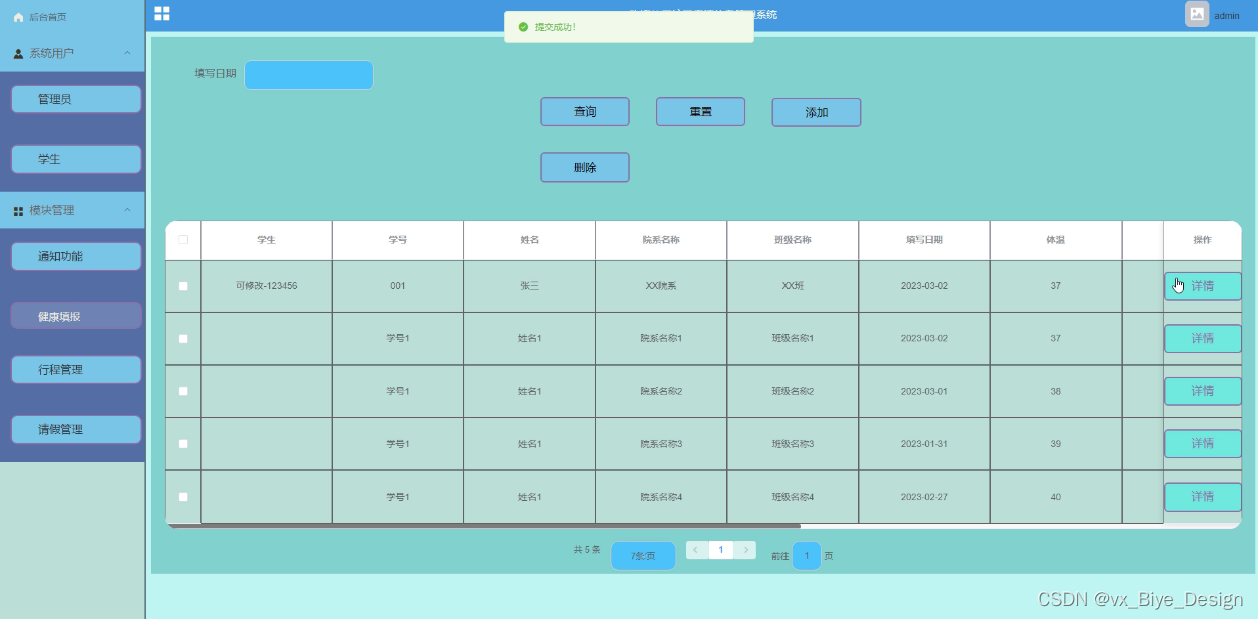
Task: Click the module grid icon beside 模块管理
Action: [18, 211]
